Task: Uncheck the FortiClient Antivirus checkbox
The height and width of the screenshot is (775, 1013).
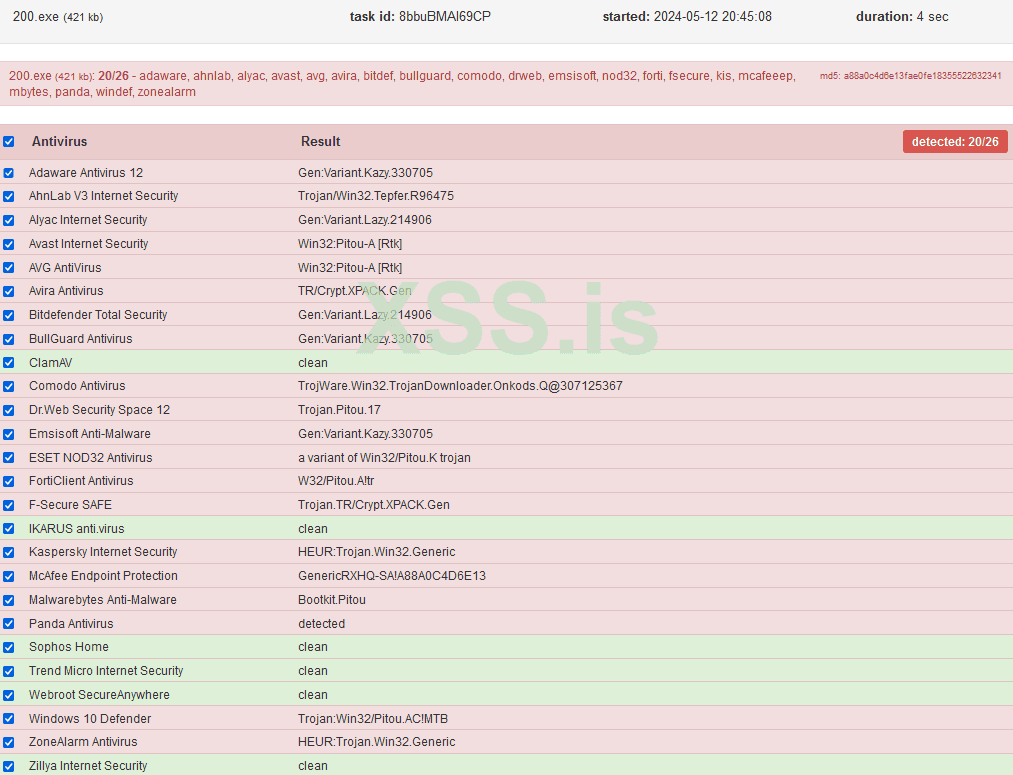Action: 8,481
